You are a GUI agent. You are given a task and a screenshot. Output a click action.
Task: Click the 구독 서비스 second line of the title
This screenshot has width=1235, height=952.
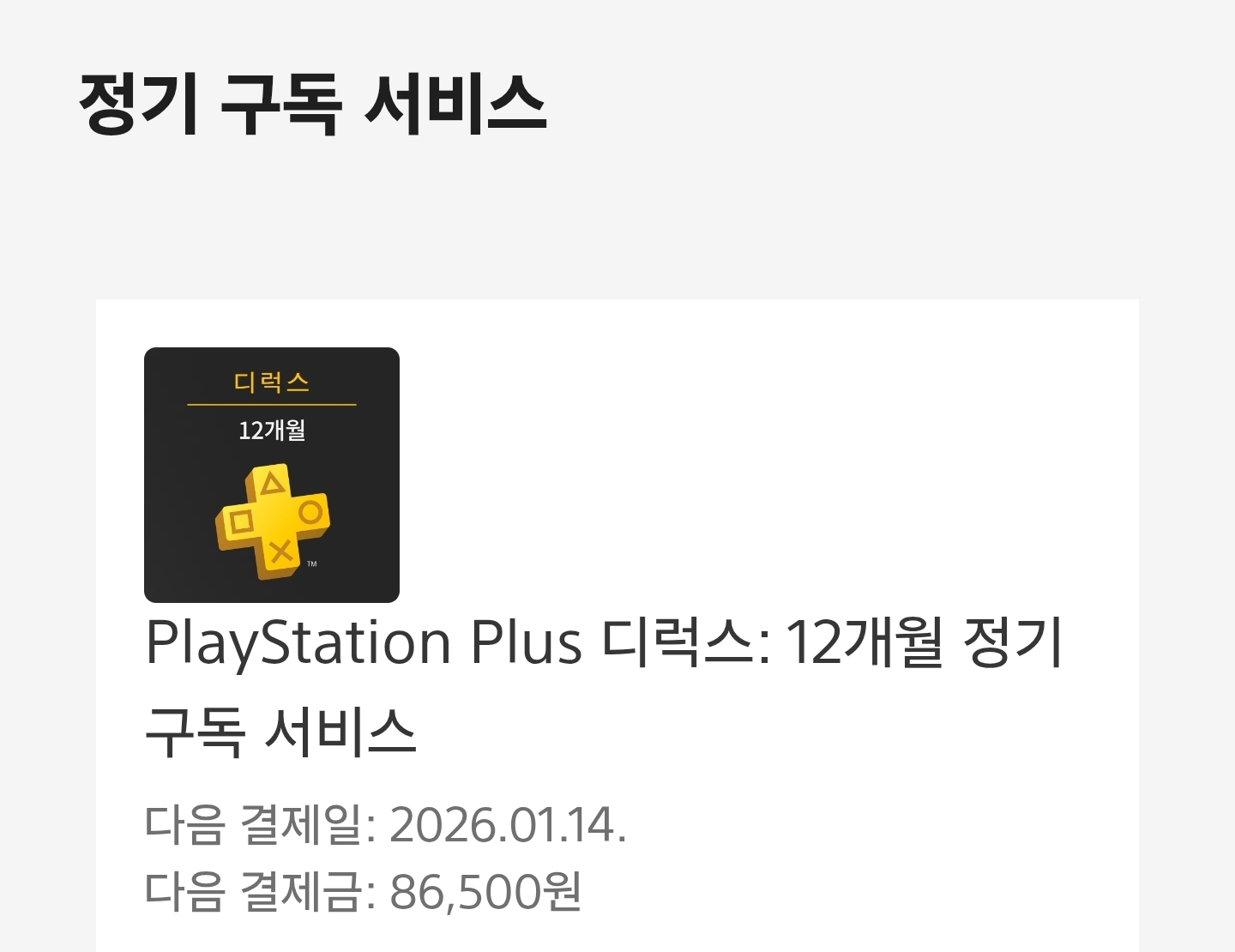point(280,732)
